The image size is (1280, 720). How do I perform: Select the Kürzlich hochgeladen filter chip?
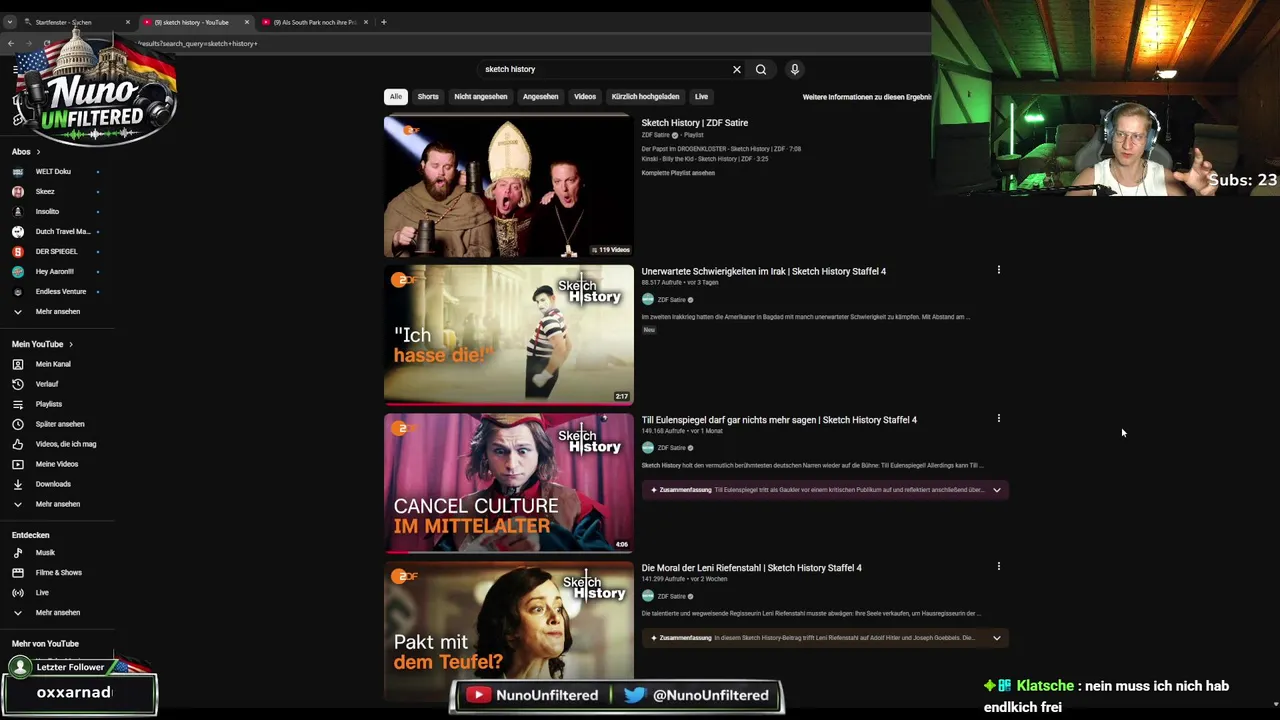(645, 97)
